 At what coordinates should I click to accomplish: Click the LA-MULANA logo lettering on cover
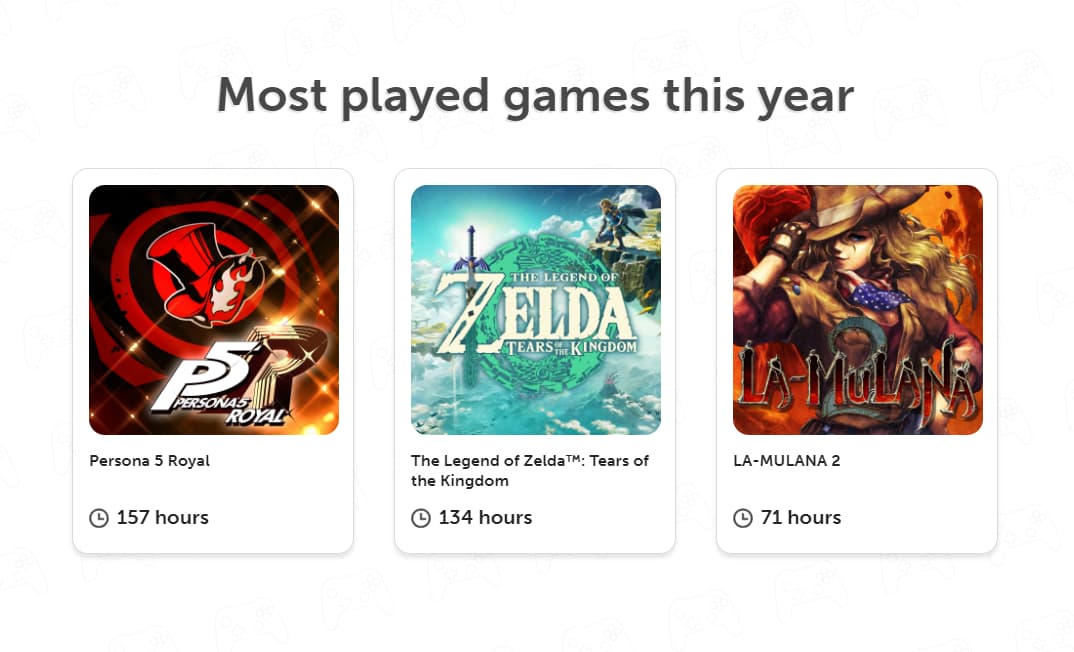(857, 380)
